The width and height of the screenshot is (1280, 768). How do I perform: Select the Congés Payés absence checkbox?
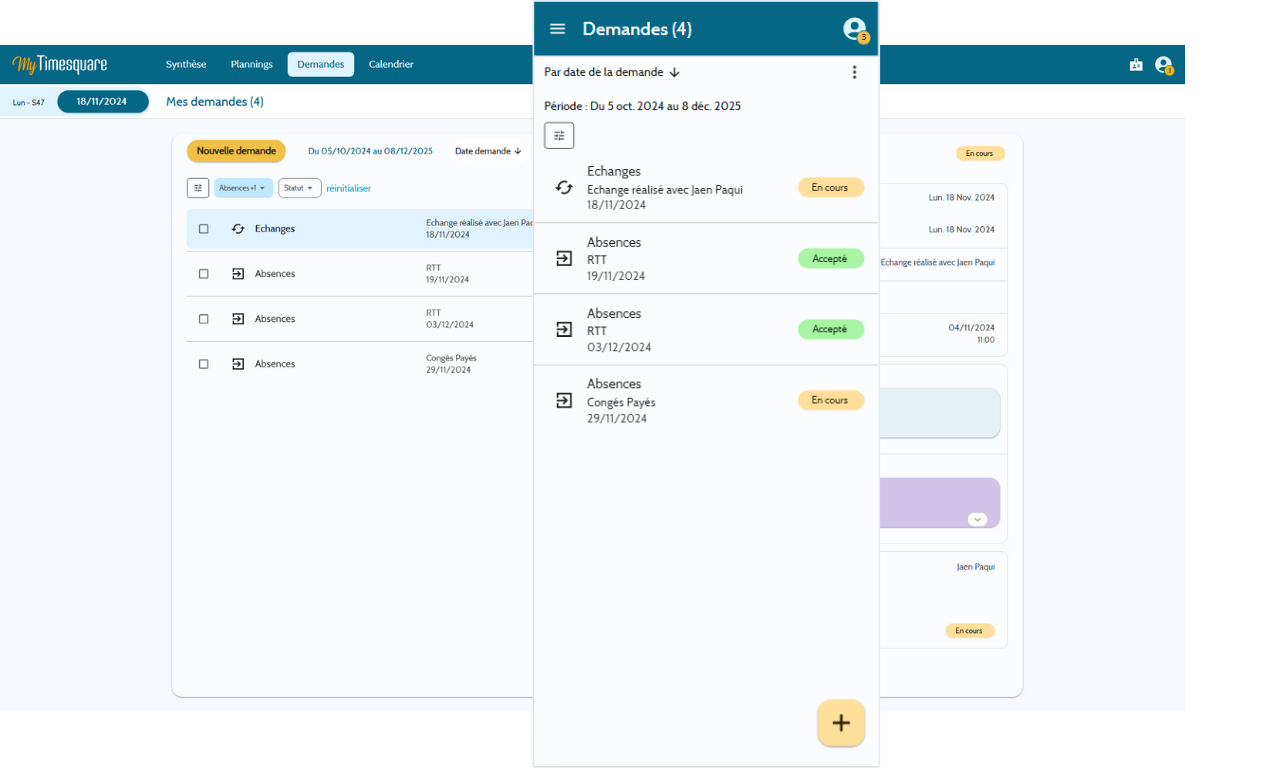click(204, 364)
